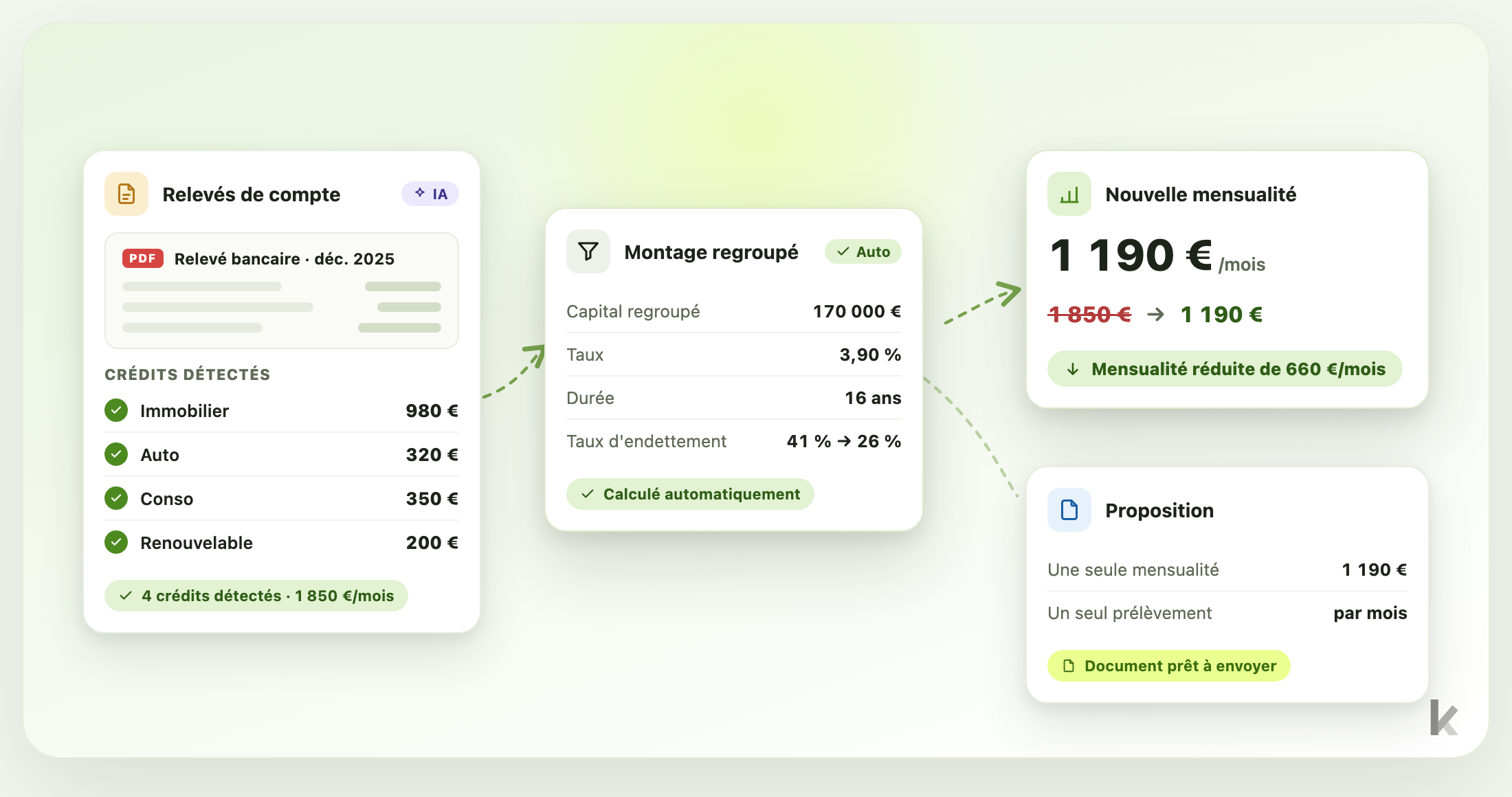This screenshot has height=797, width=1512.
Task: Click the orange document icon beside Relevés de compte
Action: [126, 194]
